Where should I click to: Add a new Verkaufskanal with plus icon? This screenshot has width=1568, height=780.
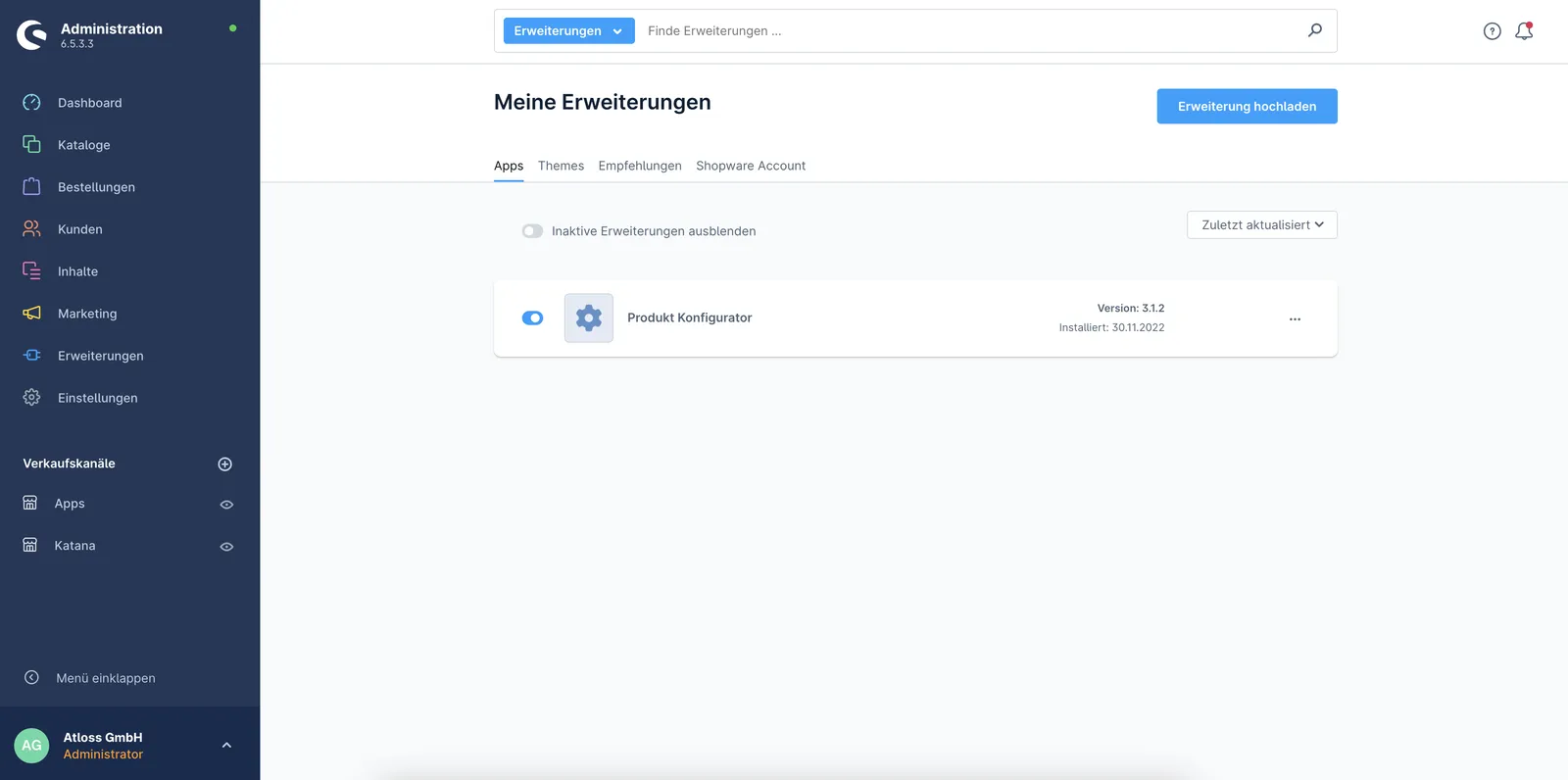[224, 464]
